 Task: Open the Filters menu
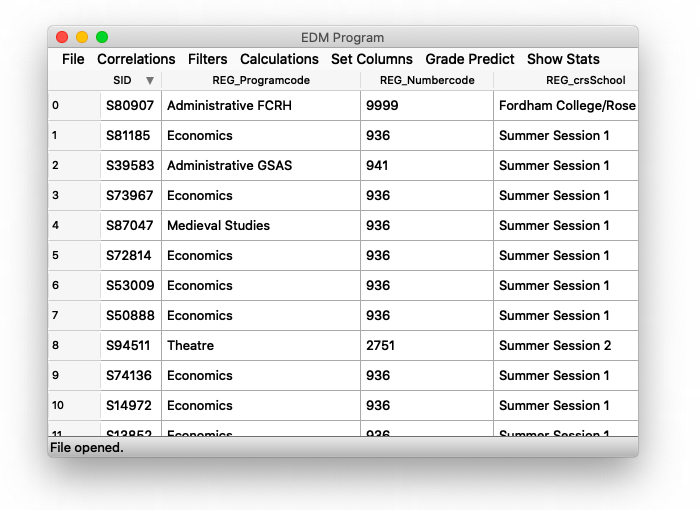tap(208, 59)
